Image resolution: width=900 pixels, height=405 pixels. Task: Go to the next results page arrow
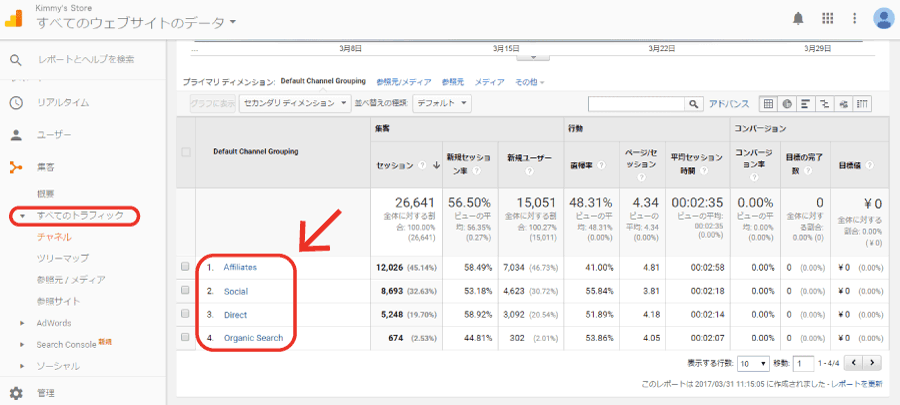click(872, 363)
